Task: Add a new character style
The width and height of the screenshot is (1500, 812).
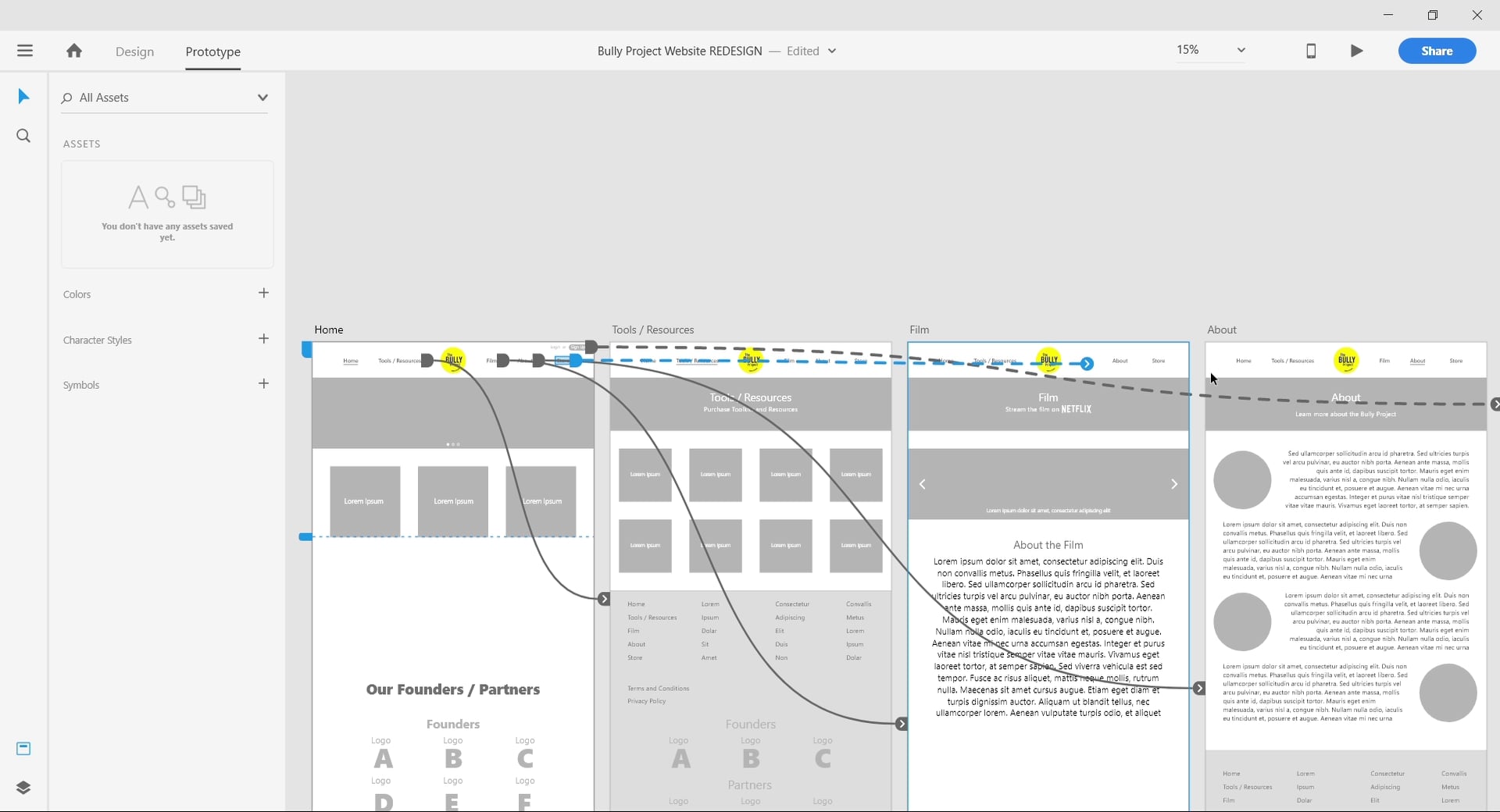Action: [263, 339]
